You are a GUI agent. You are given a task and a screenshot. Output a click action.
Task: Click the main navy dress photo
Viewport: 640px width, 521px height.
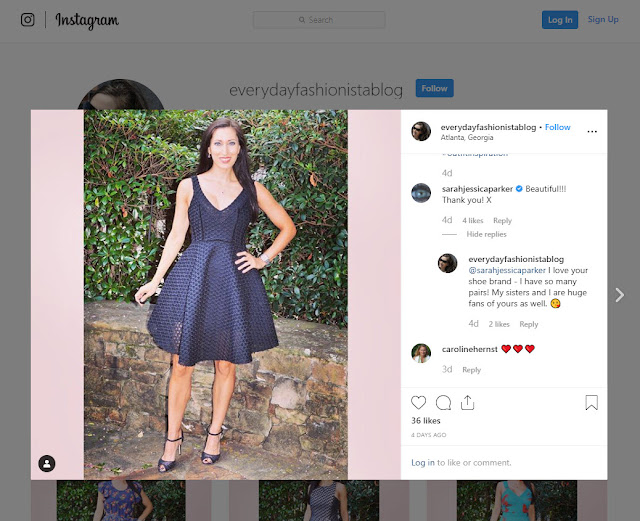[216, 294]
